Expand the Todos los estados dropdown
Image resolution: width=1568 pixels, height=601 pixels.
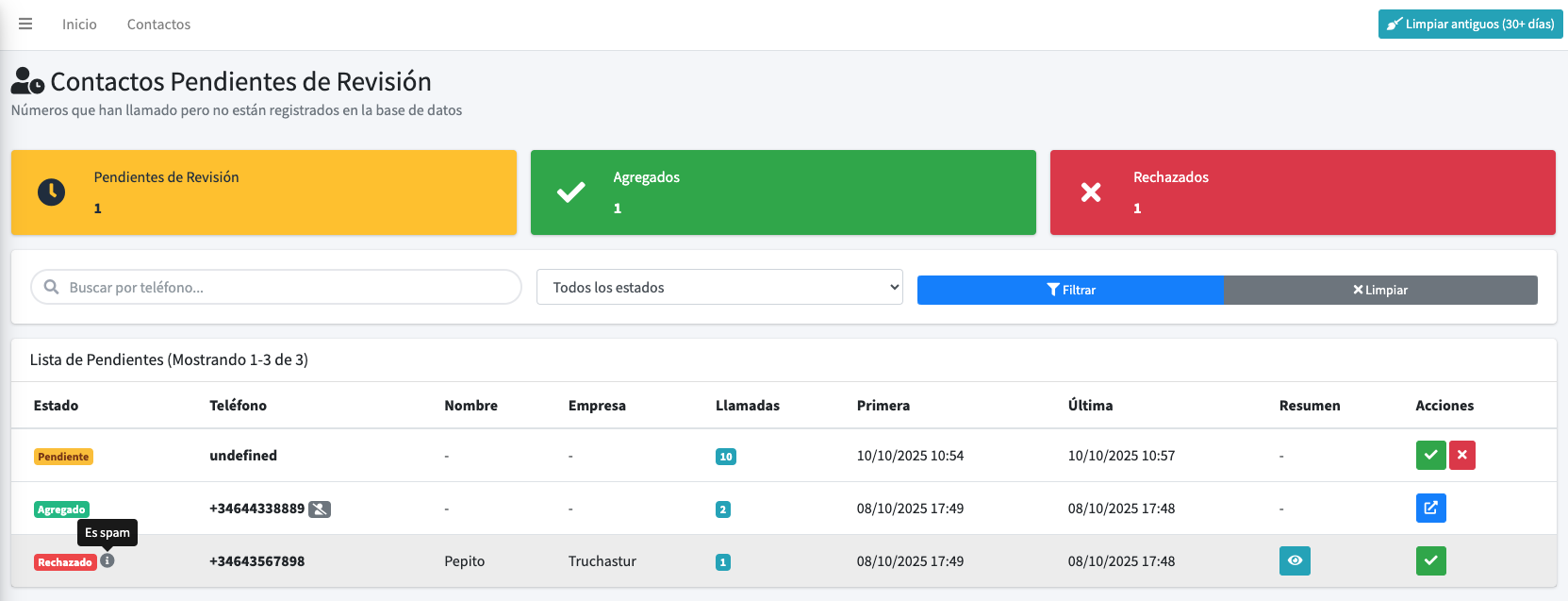click(x=719, y=287)
